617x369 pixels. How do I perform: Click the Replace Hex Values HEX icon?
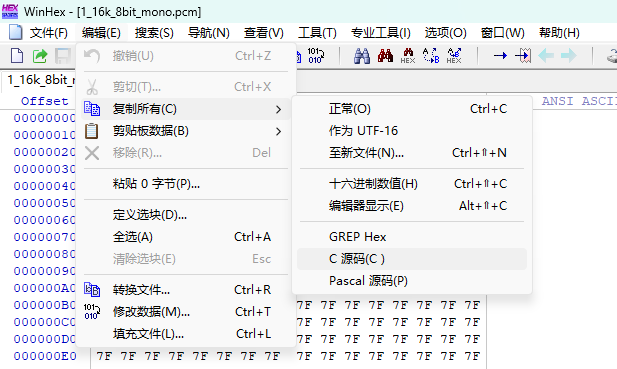tap(454, 56)
